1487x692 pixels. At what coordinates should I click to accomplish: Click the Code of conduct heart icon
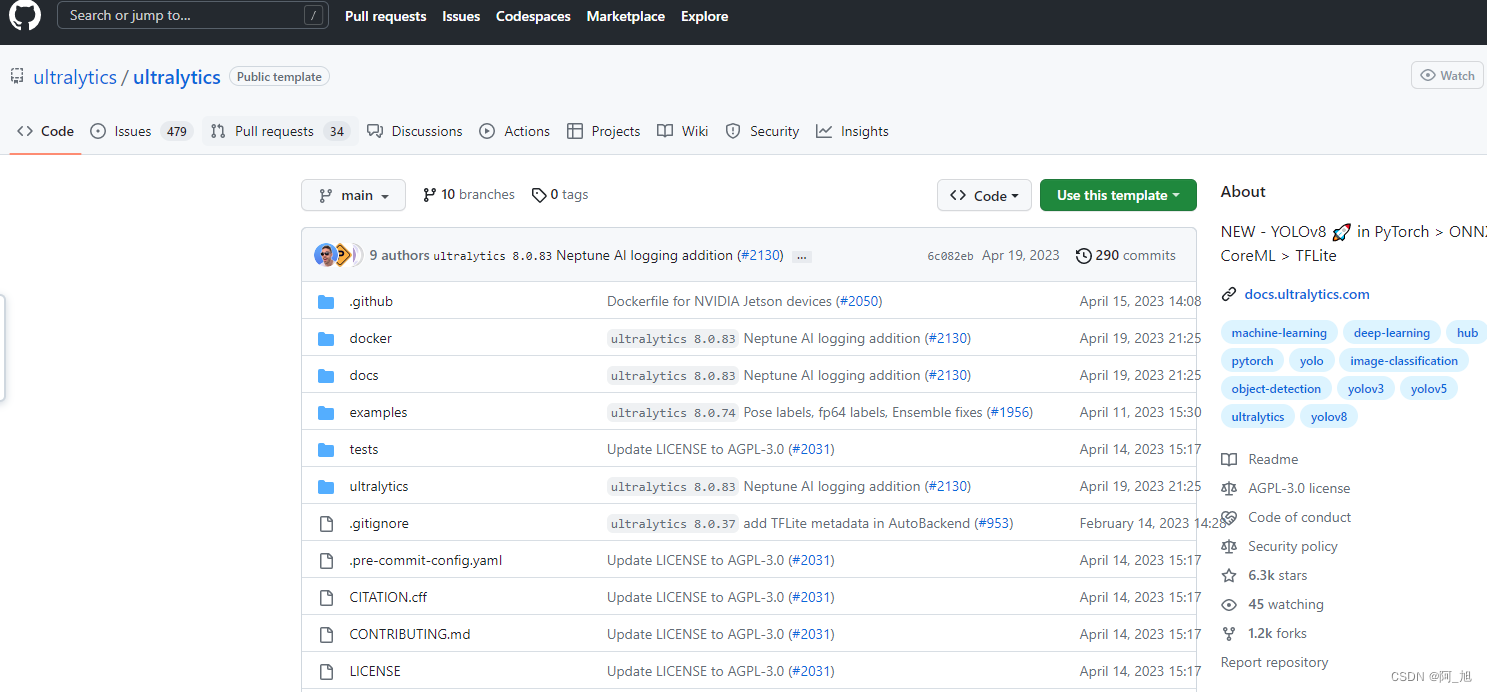coord(1229,518)
